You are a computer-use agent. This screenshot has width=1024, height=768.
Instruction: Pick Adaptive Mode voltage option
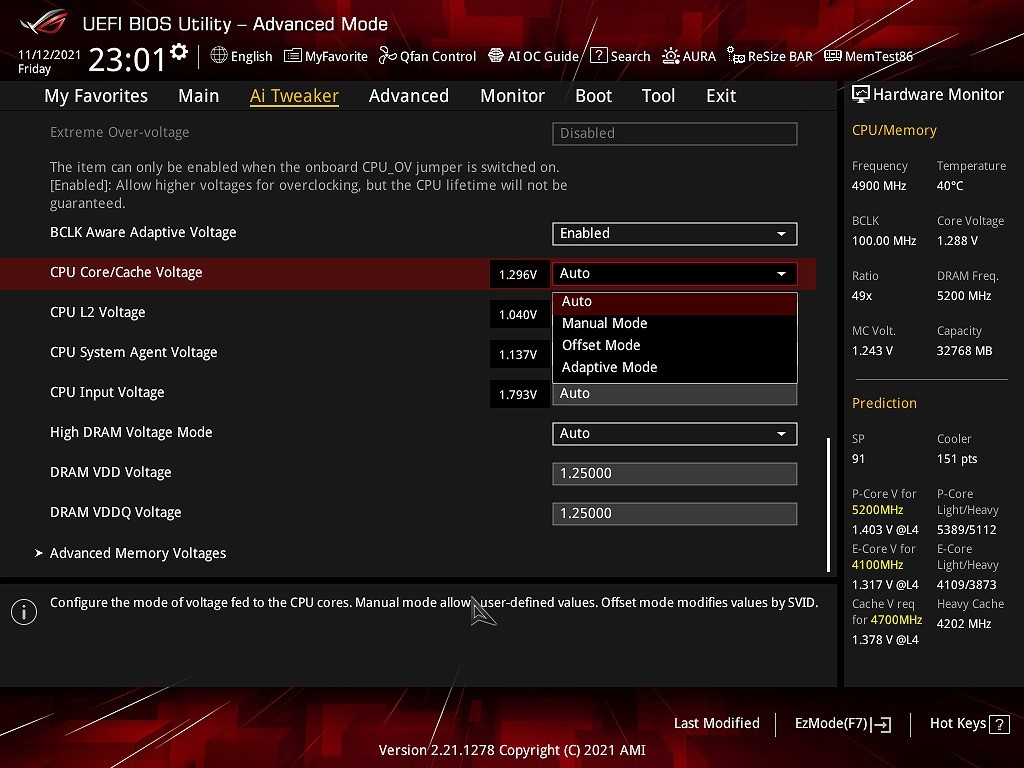point(609,367)
